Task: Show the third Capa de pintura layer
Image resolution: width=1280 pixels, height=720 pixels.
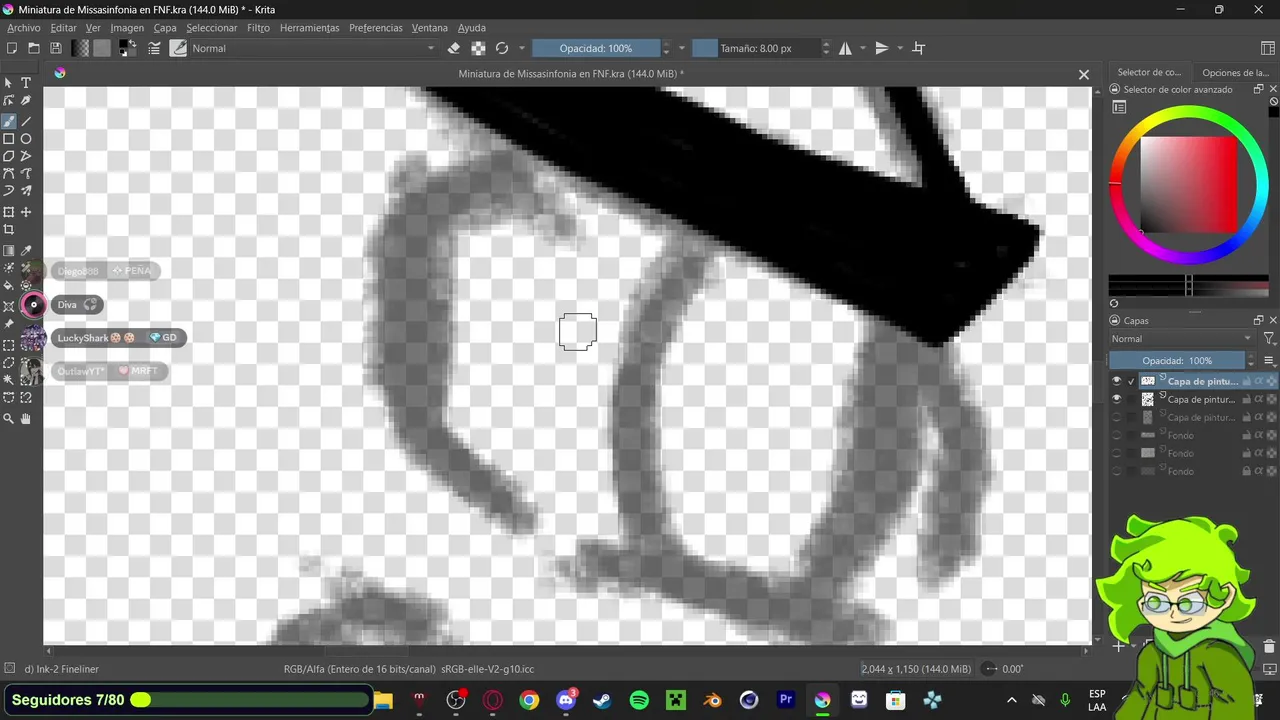Action: click(1117, 417)
